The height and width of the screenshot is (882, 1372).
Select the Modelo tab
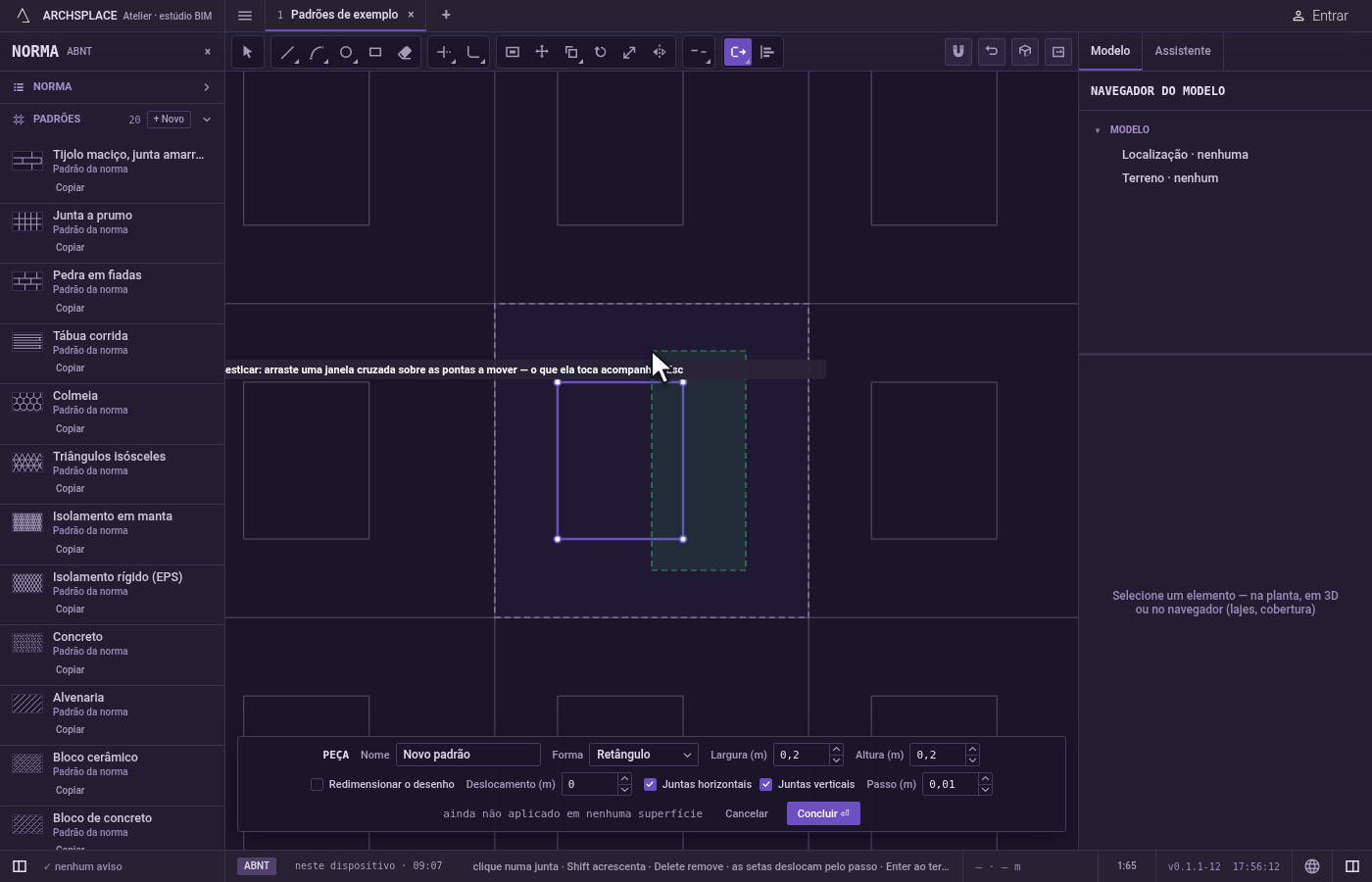(x=1110, y=51)
